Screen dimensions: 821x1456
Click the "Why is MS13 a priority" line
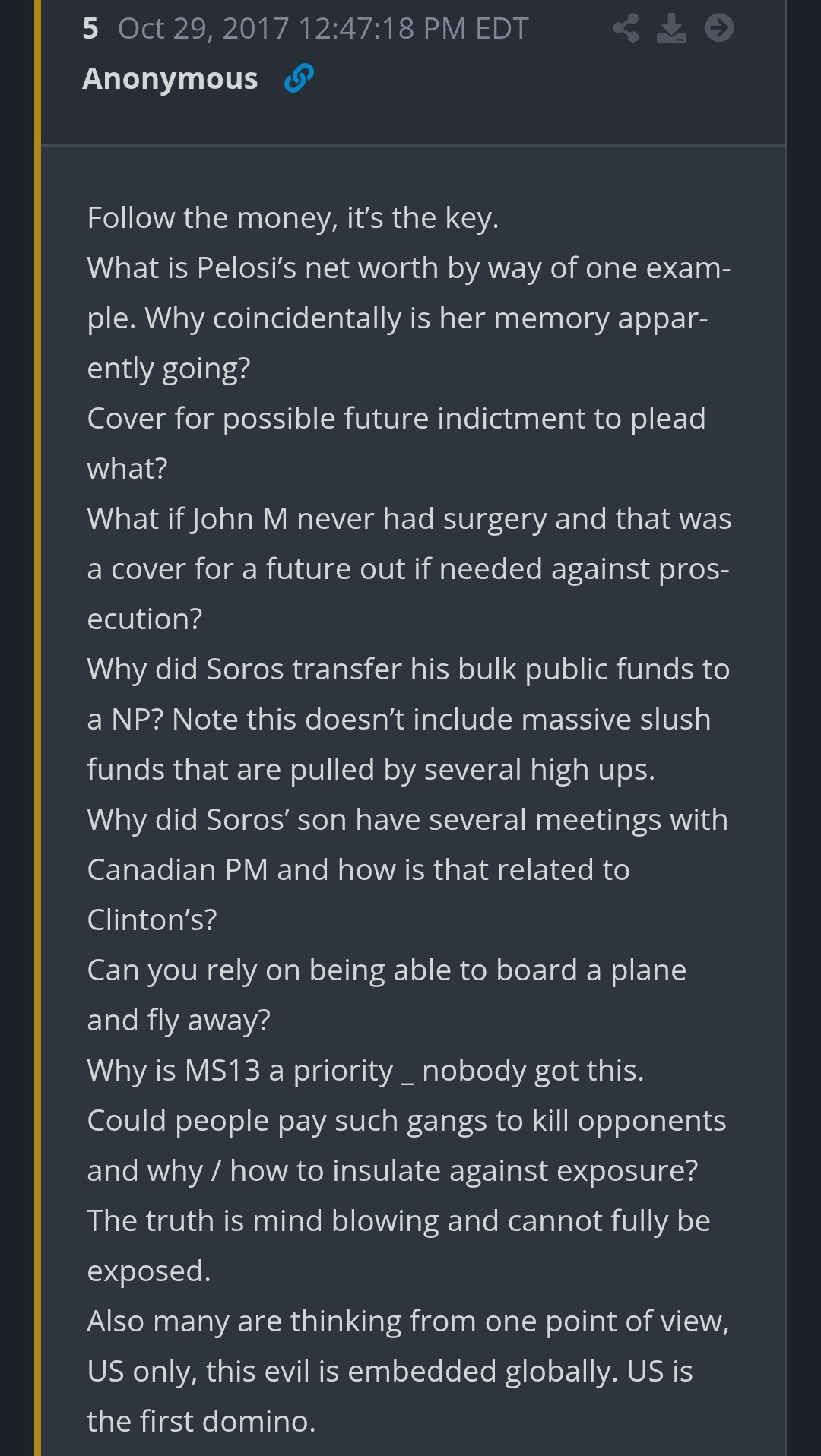[x=365, y=1071]
